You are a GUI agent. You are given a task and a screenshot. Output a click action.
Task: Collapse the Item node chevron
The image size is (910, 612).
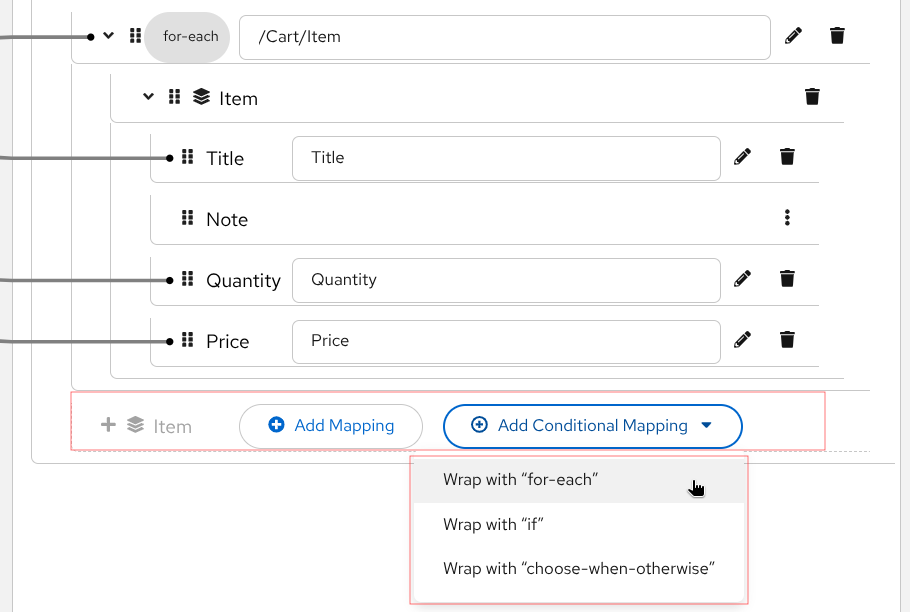[x=149, y=97]
